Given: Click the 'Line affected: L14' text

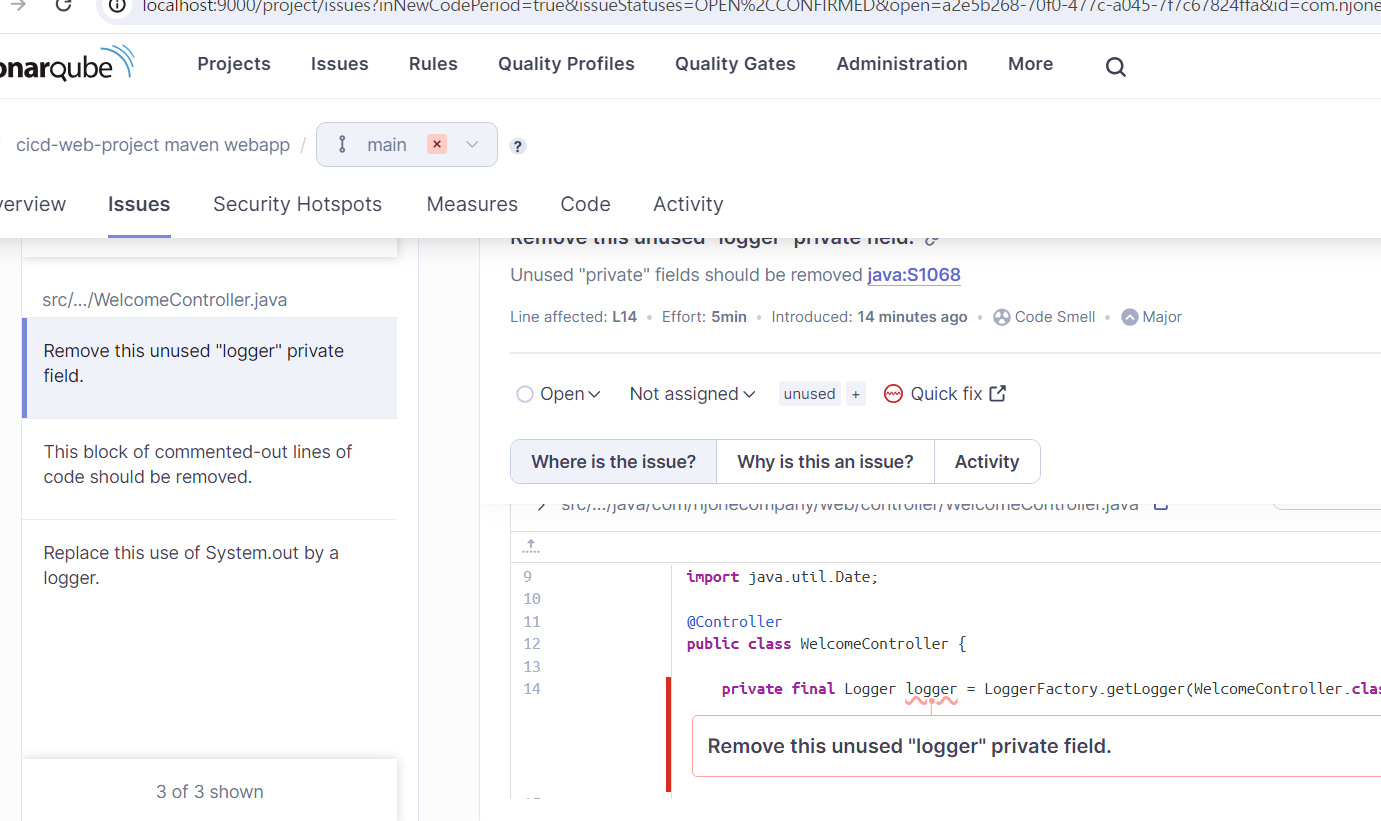Looking at the screenshot, I should pos(573,317).
